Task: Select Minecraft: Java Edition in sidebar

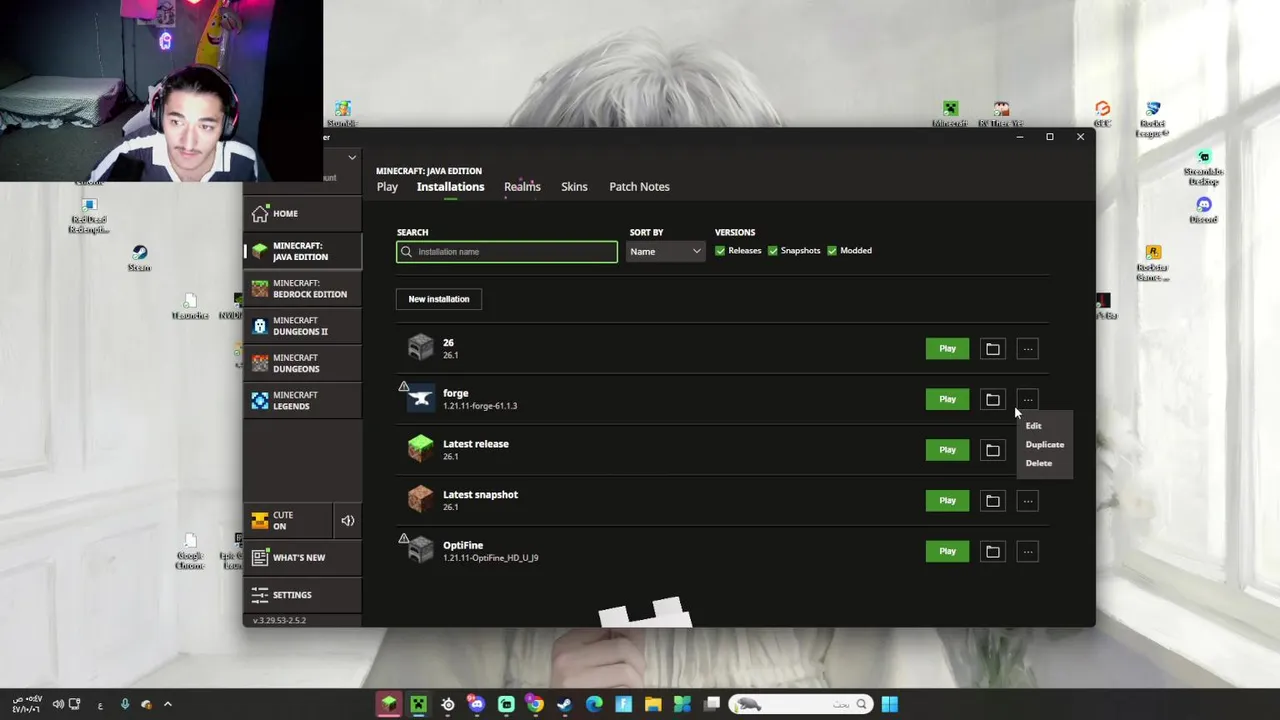Action: tap(302, 251)
